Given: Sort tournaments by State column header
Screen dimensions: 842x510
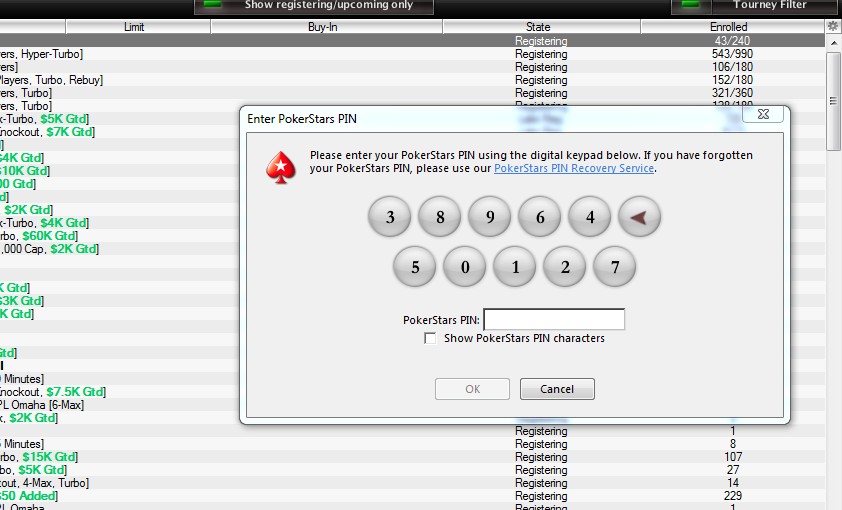Looking at the screenshot, I should coord(542,27).
